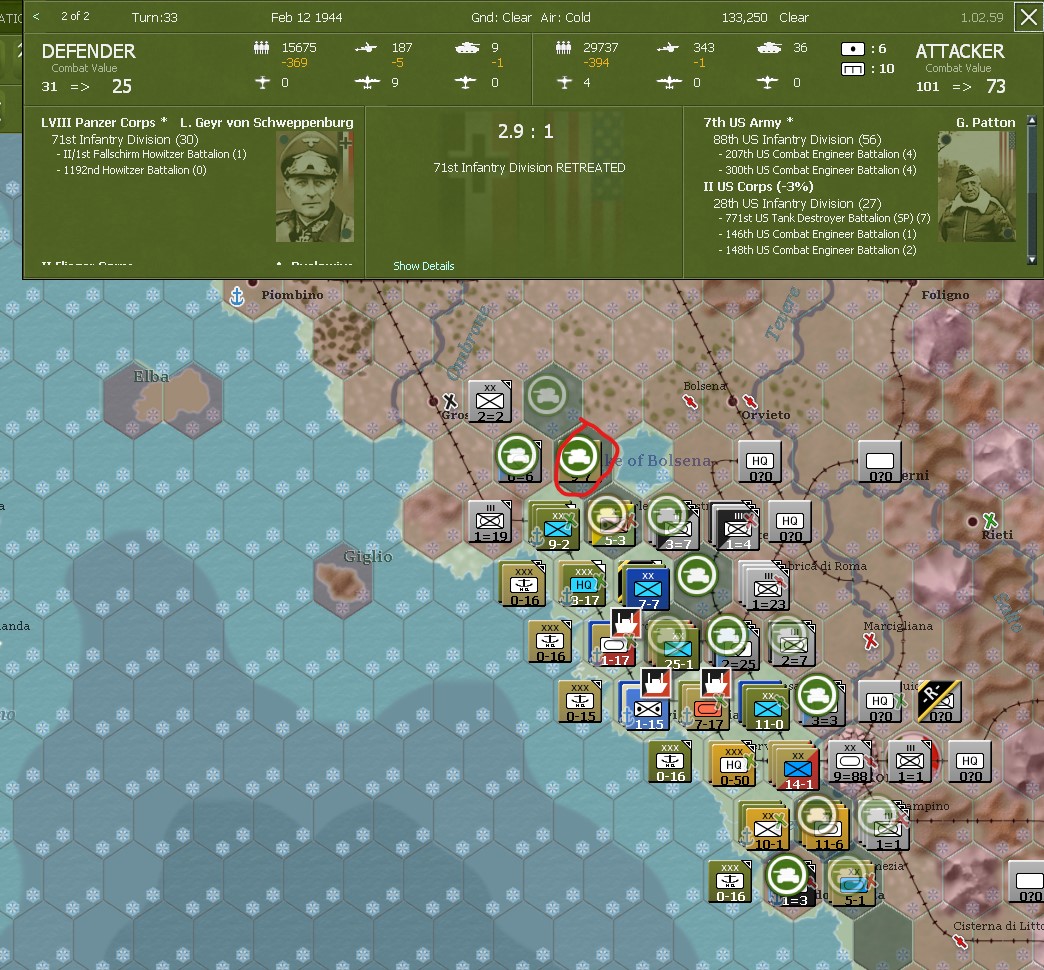Click 7th US Army header
Image resolution: width=1044 pixels, height=970 pixels.
pos(748,122)
